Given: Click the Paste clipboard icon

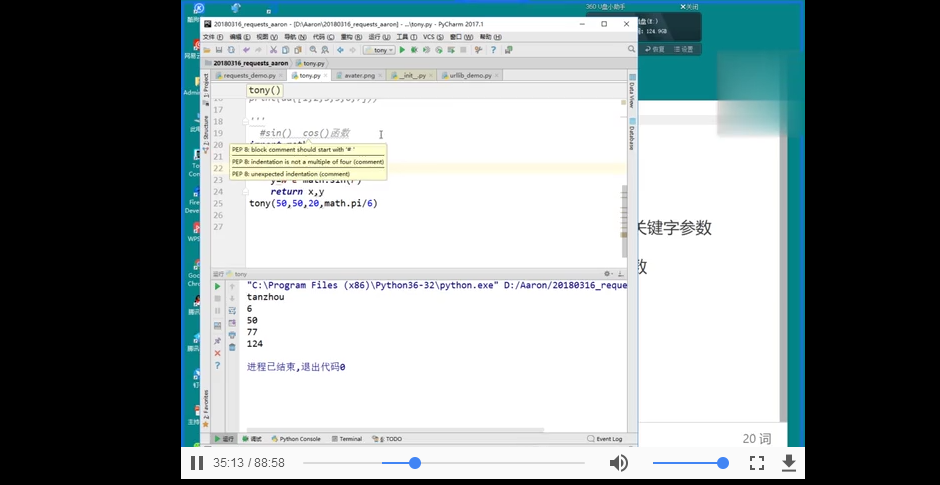Looking at the screenshot, I should 298,50.
